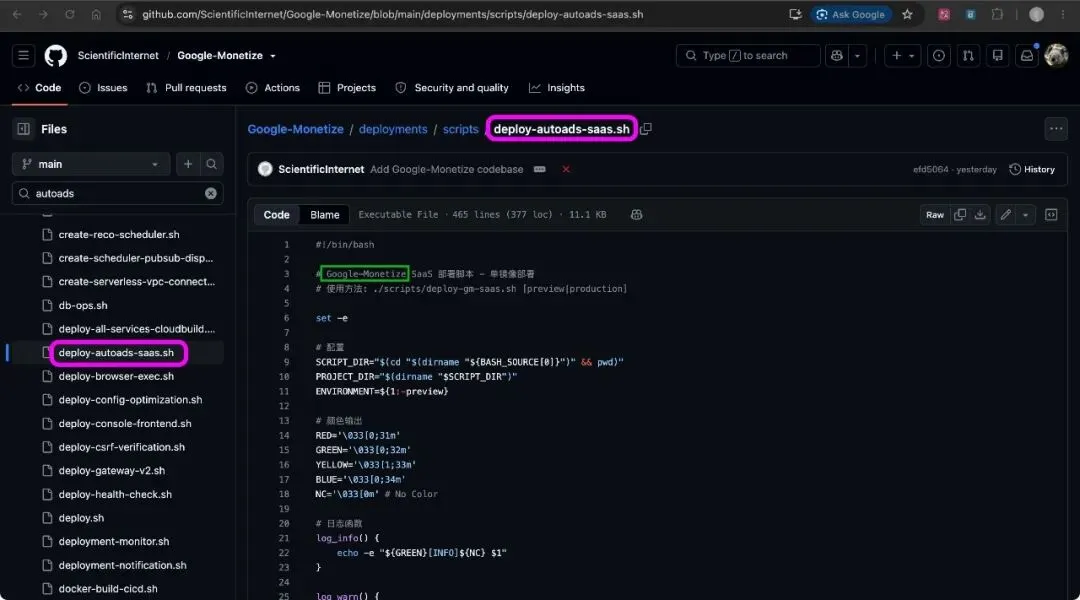Open the Insights tab
This screenshot has width=1080, height=600.
click(557, 87)
